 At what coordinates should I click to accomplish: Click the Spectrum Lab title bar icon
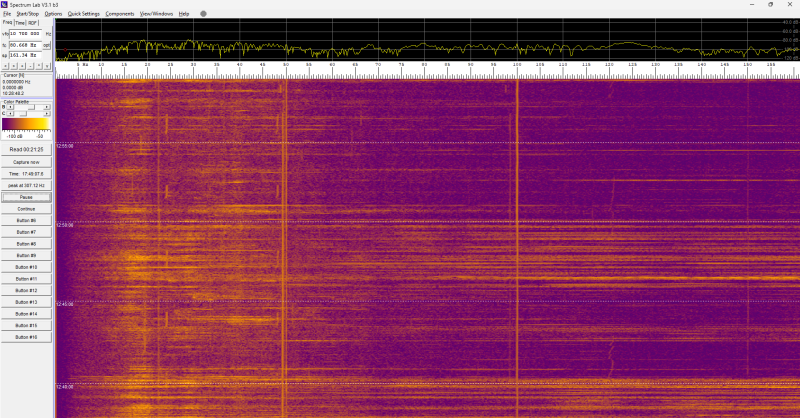pyautogui.click(x=5, y=4)
